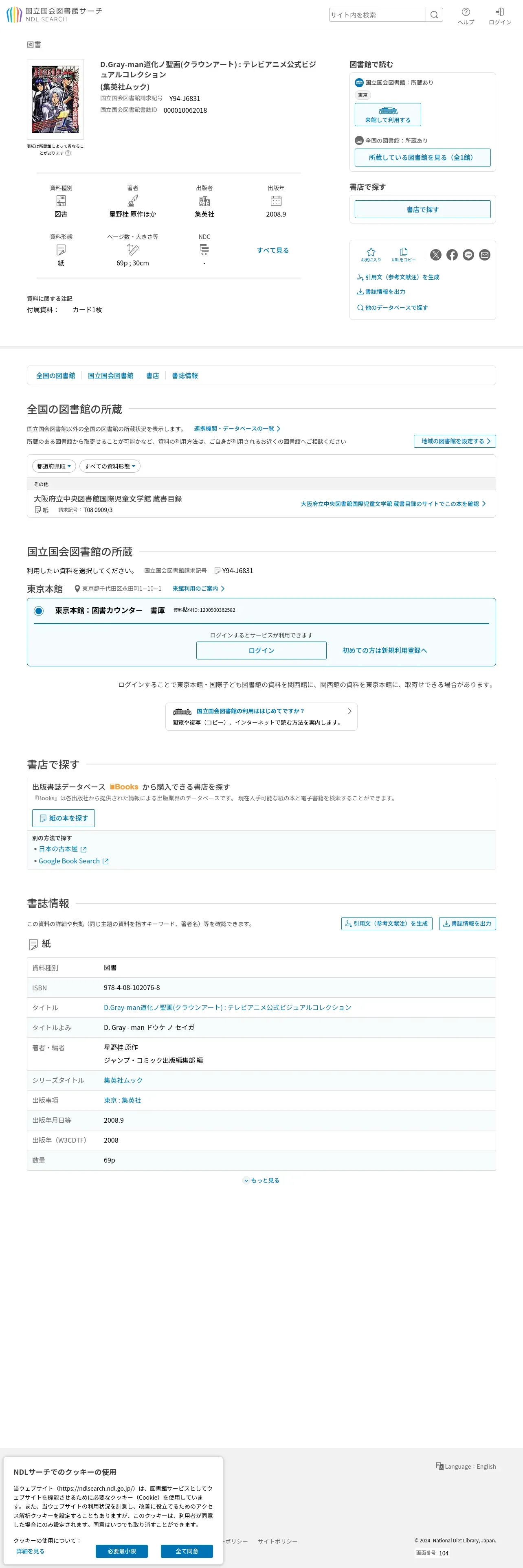The height and width of the screenshot is (1568, 523).
Task: Click cookie 詳細を見る link
Action: (x=31, y=1551)
